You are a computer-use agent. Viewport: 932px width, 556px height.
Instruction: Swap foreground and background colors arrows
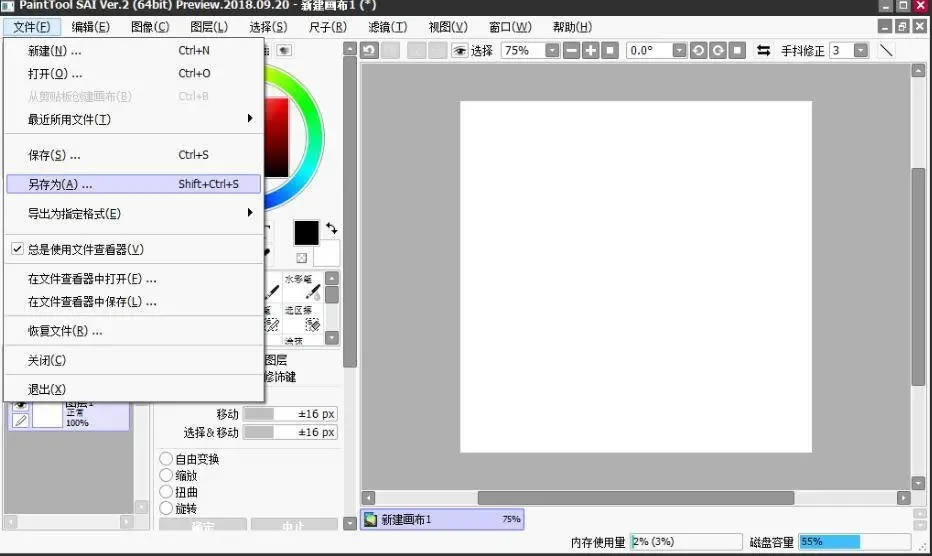[x=332, y=228]
